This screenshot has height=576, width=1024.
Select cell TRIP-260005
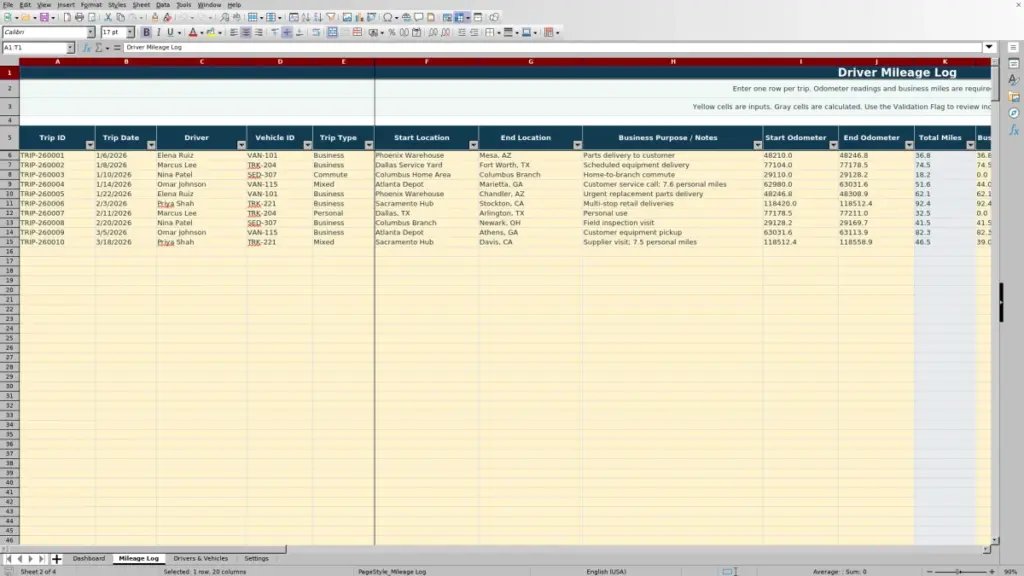pyautogui.click(x=57, y=194)
